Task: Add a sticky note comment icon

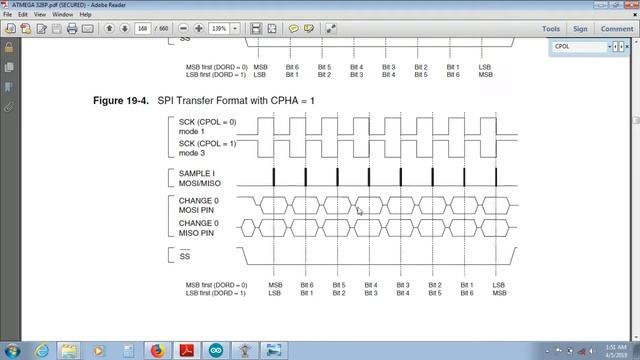Action: click(x=293, y=29)
